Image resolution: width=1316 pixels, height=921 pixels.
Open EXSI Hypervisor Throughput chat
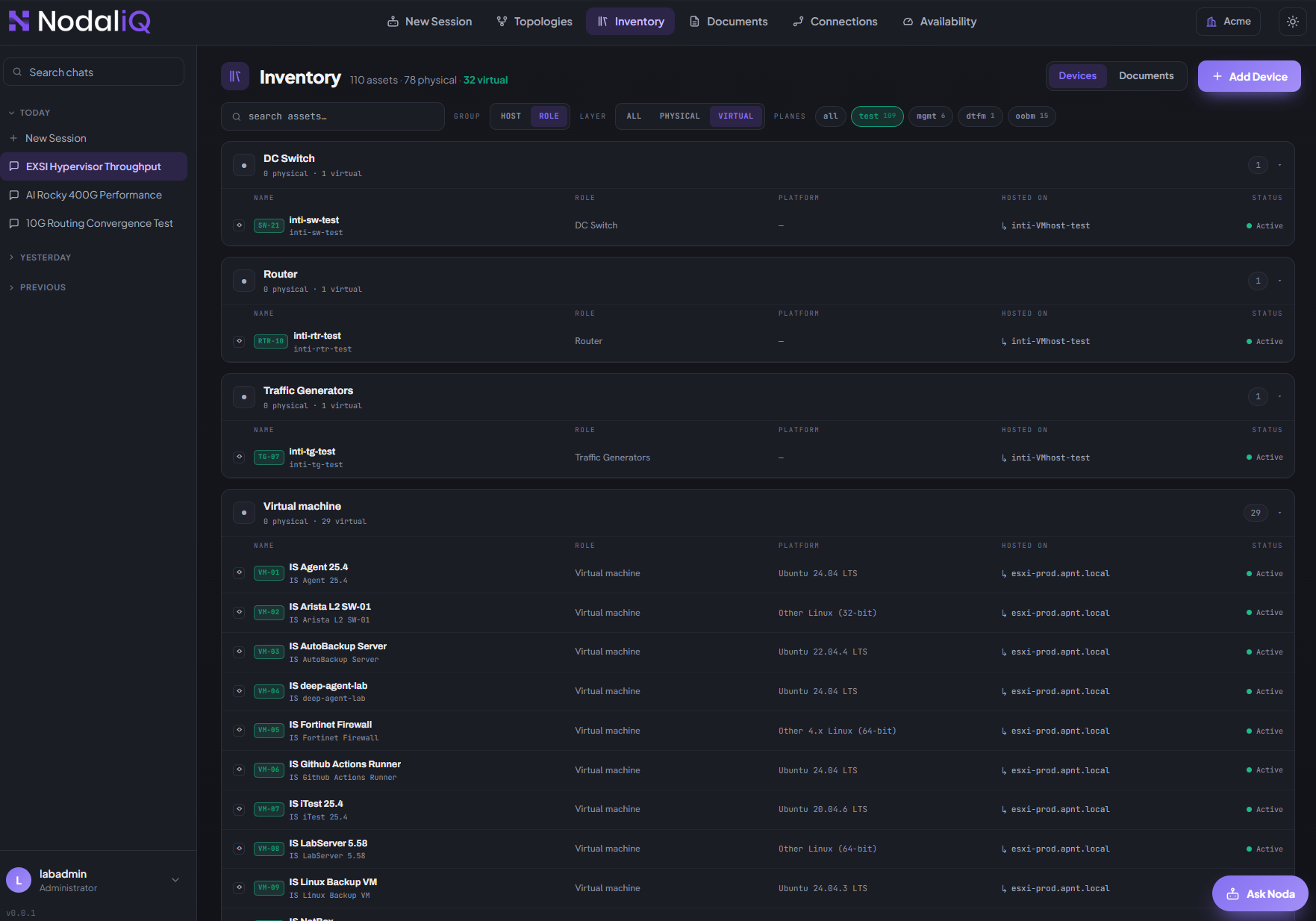[x=94, y=166]
